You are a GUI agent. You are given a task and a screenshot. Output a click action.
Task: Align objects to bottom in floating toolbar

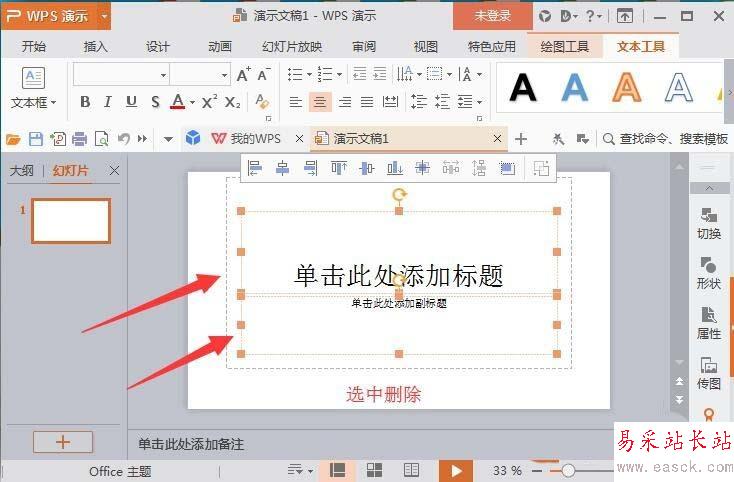(395, 168)
